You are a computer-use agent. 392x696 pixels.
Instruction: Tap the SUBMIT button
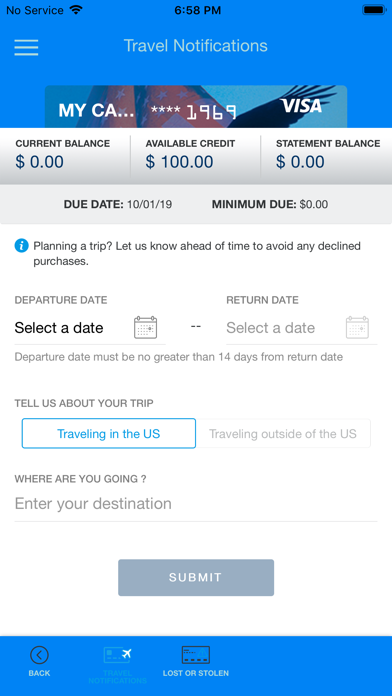coord(196,577)
